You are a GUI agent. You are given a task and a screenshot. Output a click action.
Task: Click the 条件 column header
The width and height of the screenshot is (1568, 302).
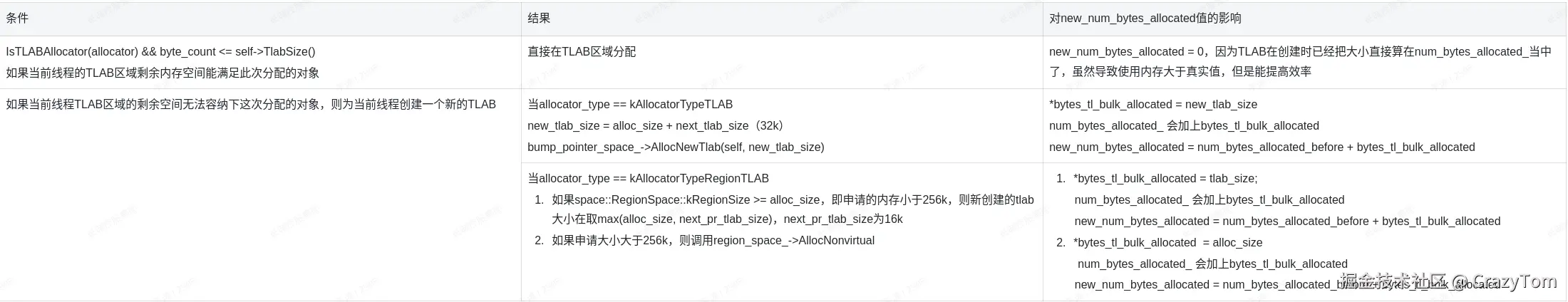pyautogui.click(x=17, y=19)
